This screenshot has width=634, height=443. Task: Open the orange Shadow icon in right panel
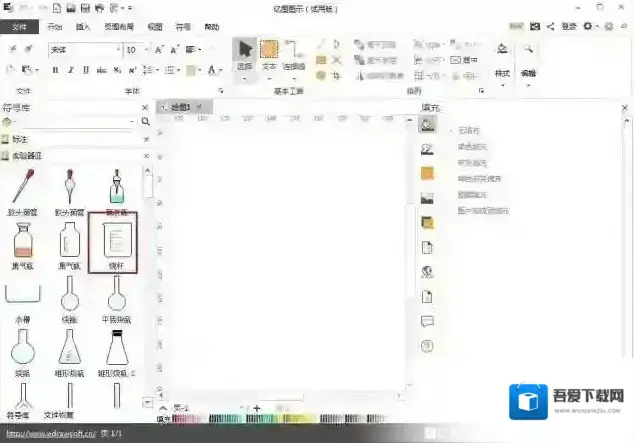[x=427, y=173]
